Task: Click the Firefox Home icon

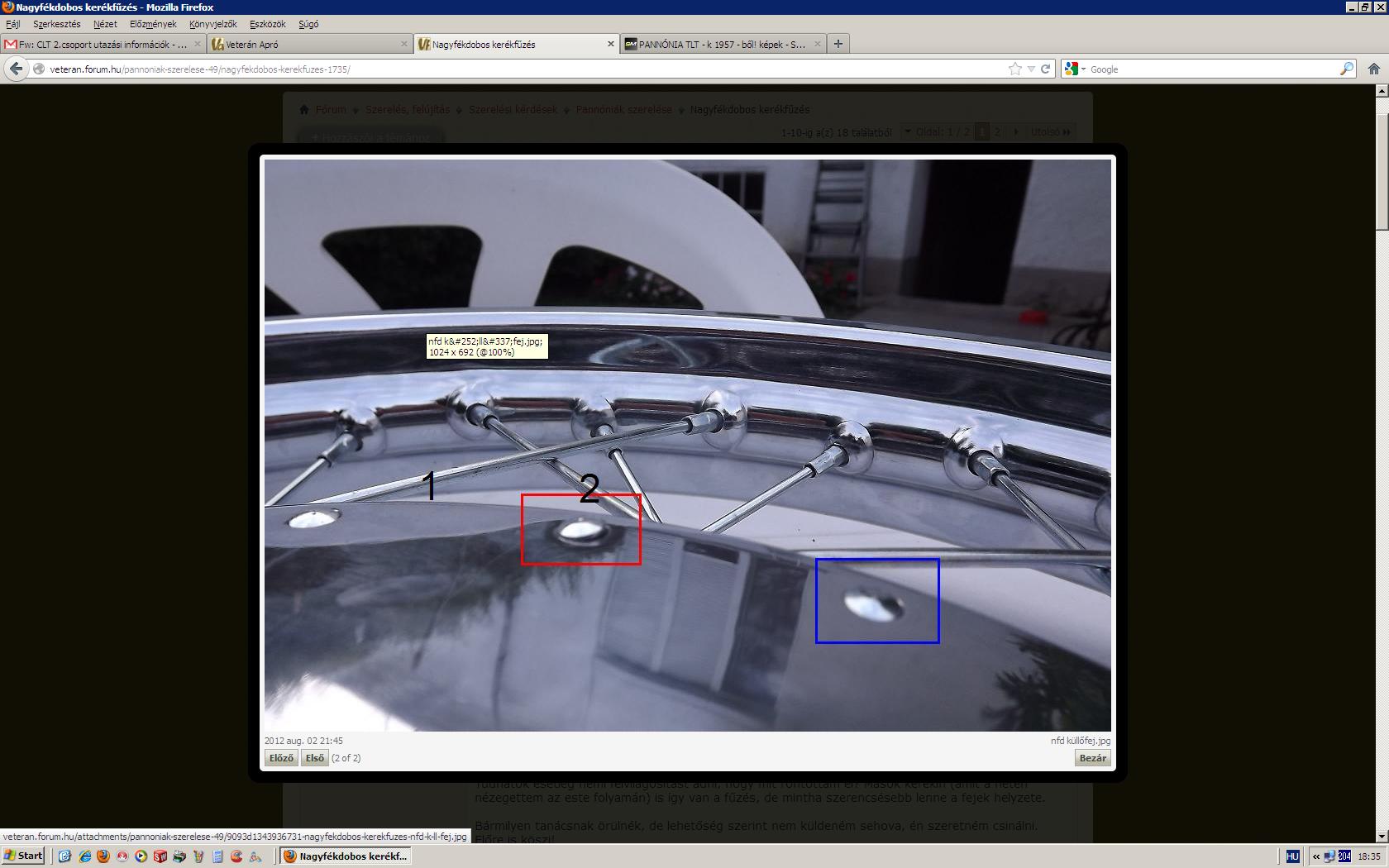Action: tap(1373, 69)
